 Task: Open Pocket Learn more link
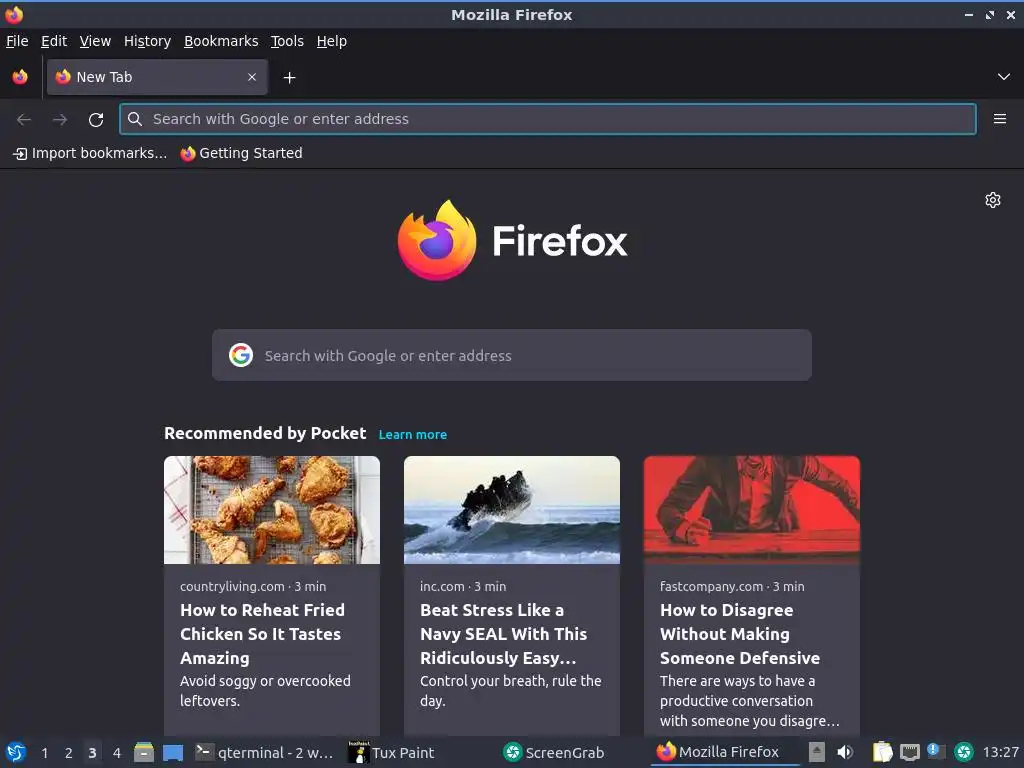click(413, 434)
